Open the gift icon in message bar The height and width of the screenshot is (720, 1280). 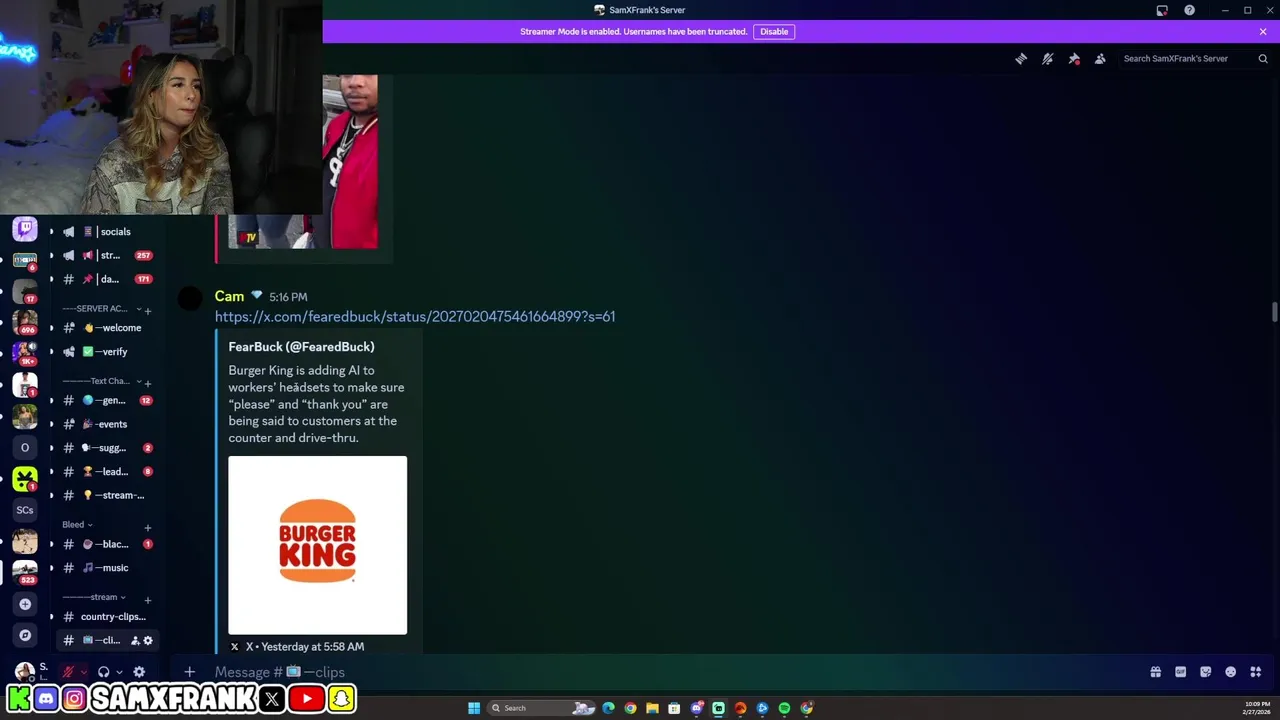point(1155,672)
